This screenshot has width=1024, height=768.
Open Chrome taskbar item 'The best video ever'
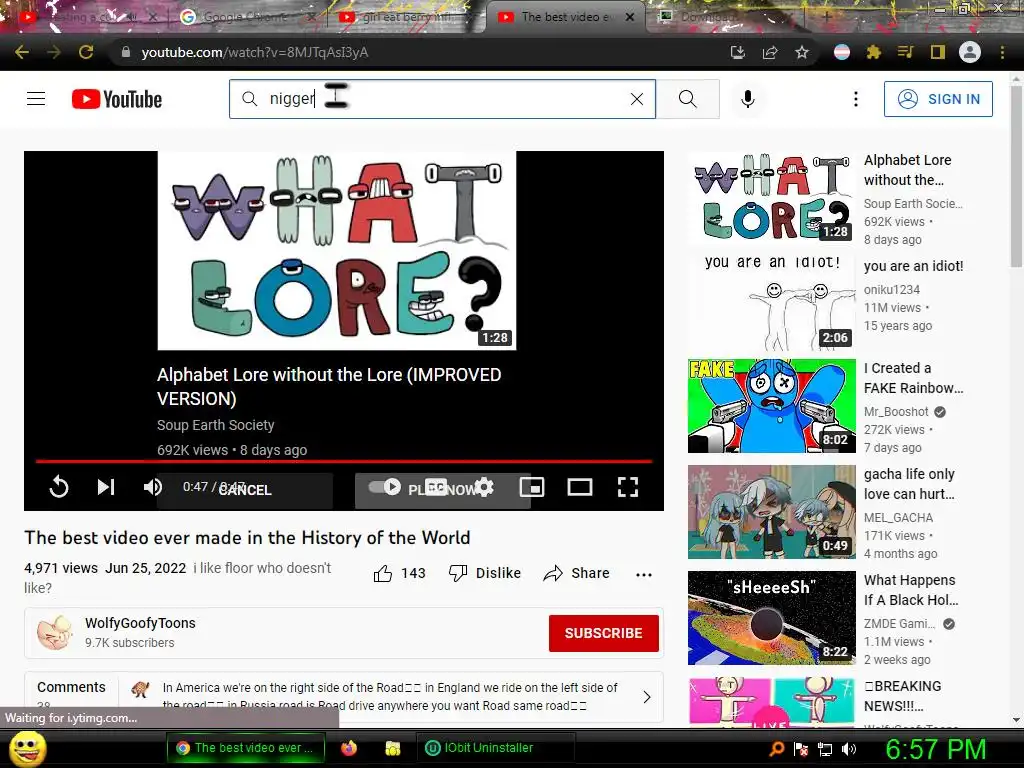coord(245,748)
